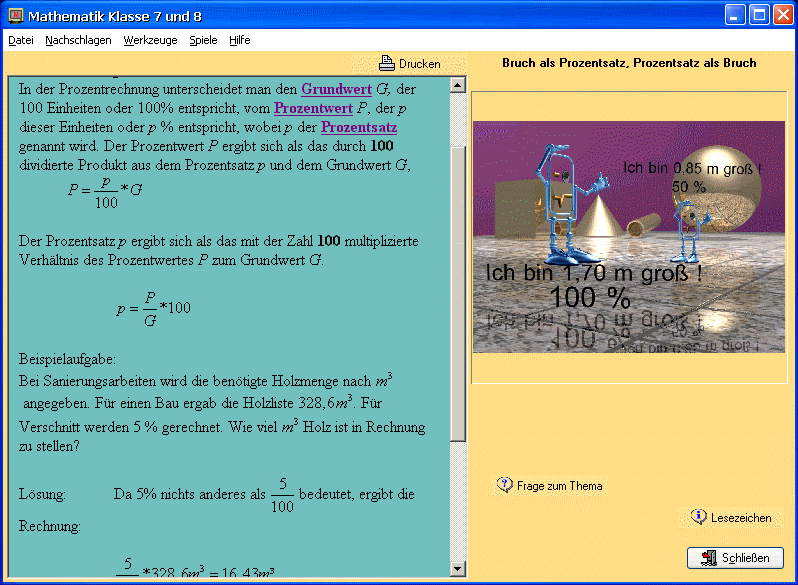Click the scrollbar down arrow in text panel
The width and height of the screenshot is (798, 585).
pyautogui.click(x=458, y=569)
